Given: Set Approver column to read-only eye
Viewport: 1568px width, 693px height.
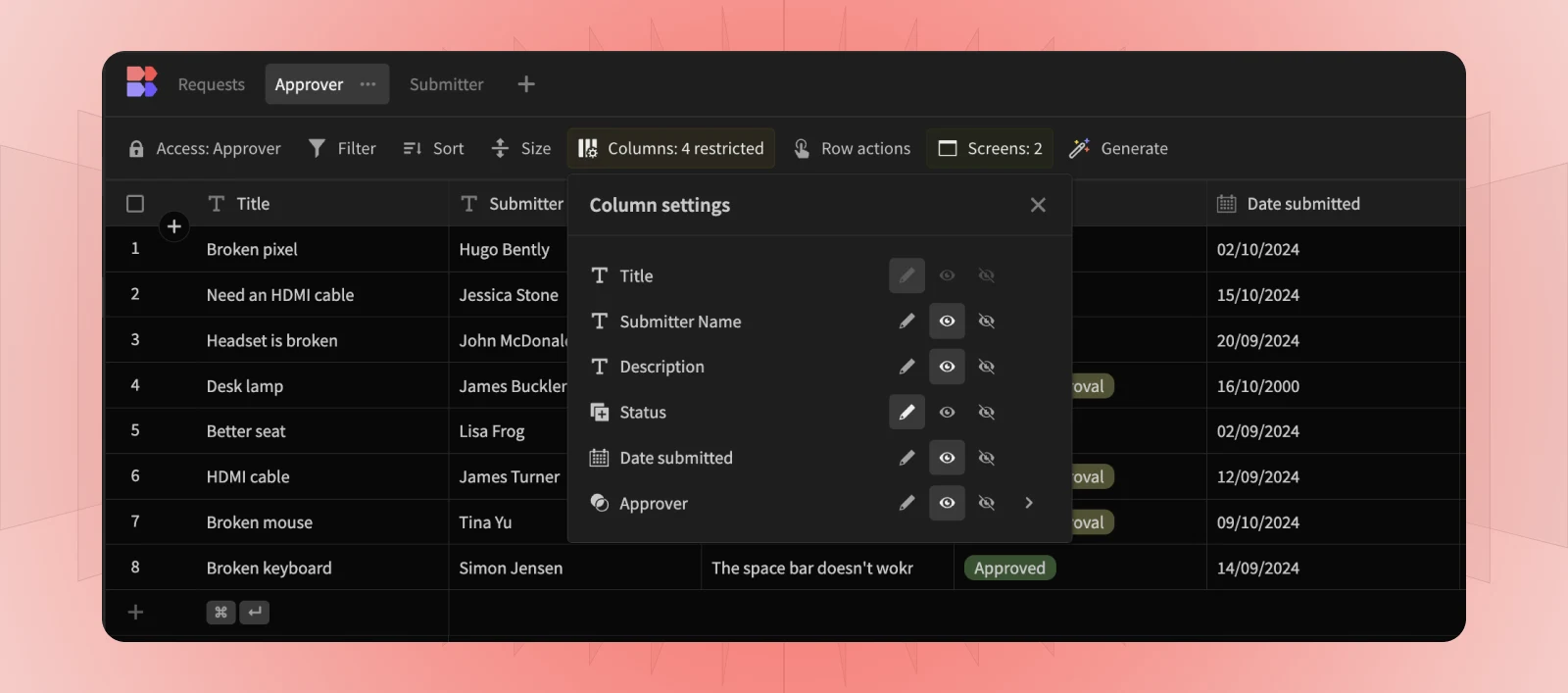Looking at the screenshot, I should tap(947, 503).
